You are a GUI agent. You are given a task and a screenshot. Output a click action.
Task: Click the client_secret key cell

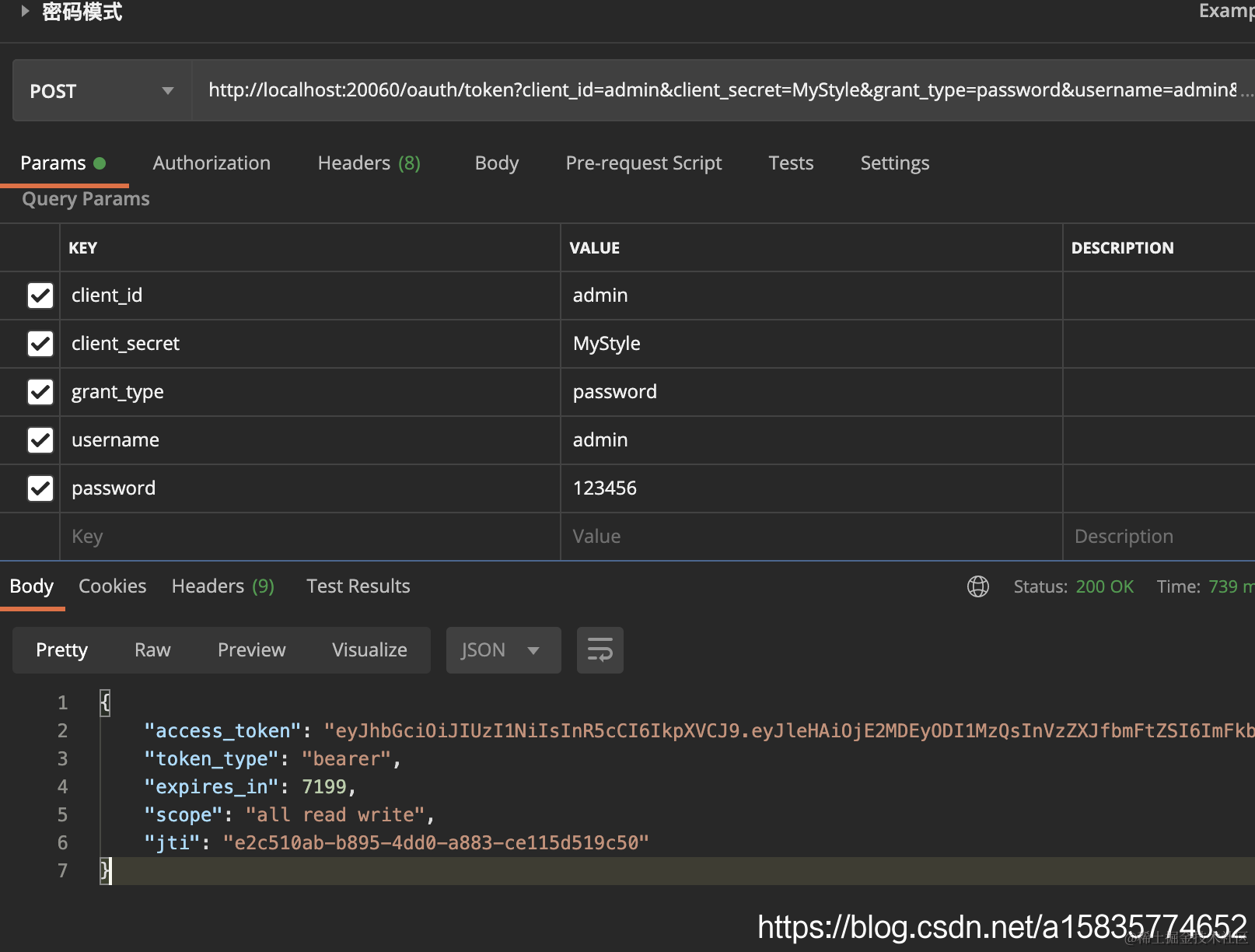(310, 344)
